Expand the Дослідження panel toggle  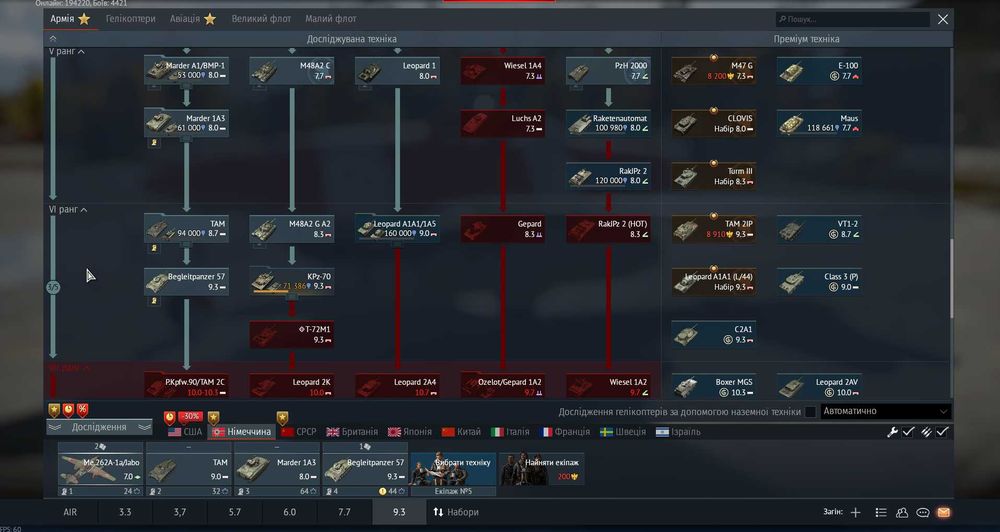[x=99, y=427]
